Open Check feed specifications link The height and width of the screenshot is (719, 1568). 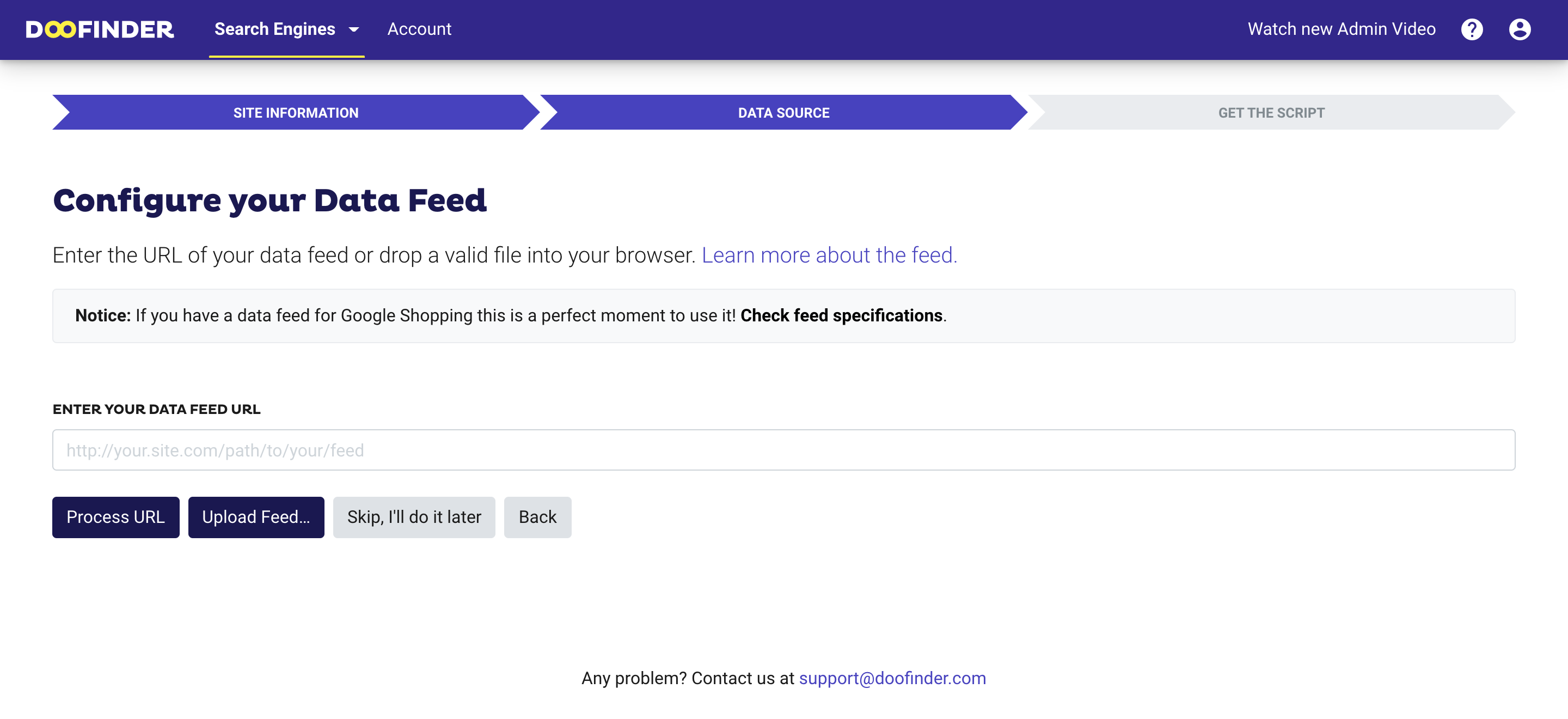pyautogui.click(x=841, y=315)
